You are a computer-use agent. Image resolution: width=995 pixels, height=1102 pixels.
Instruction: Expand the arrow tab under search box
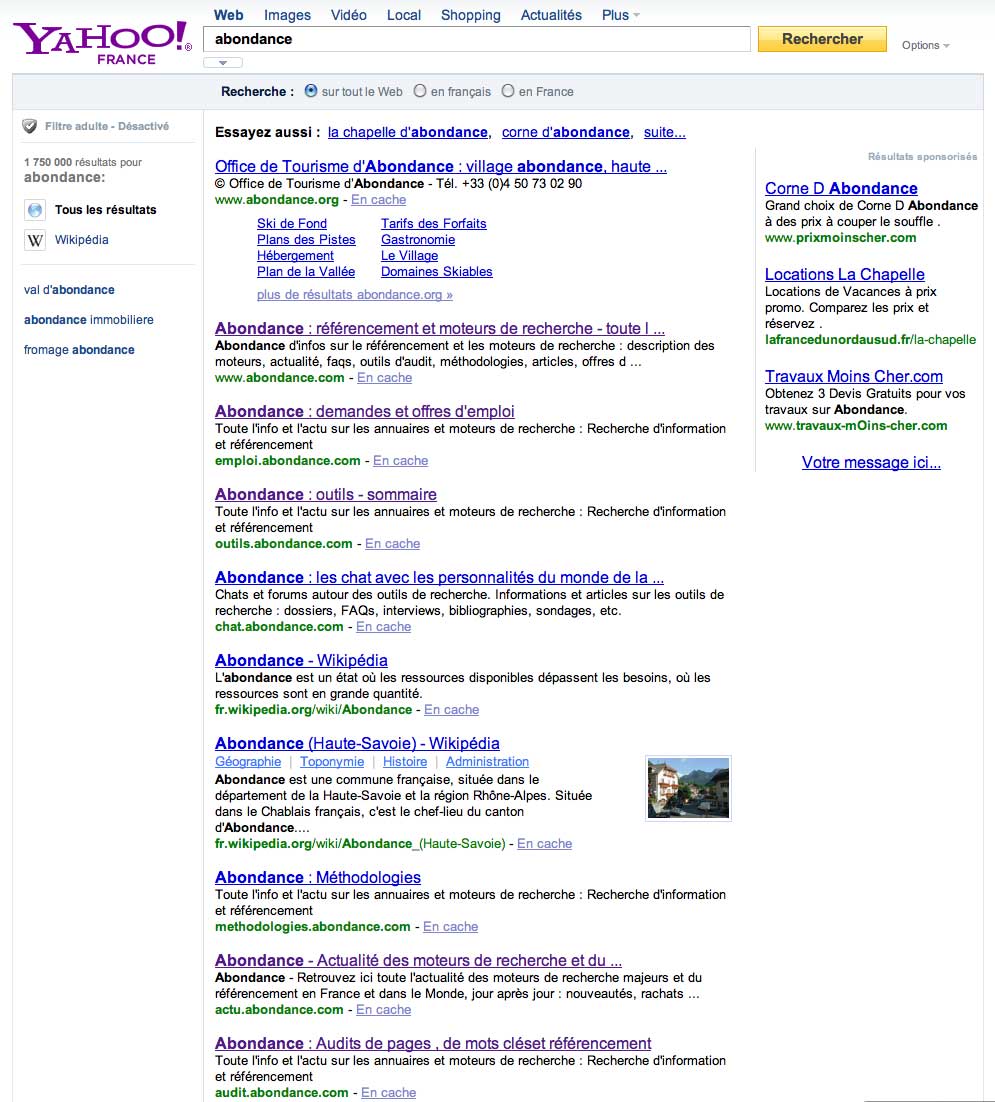pos(223,63)
